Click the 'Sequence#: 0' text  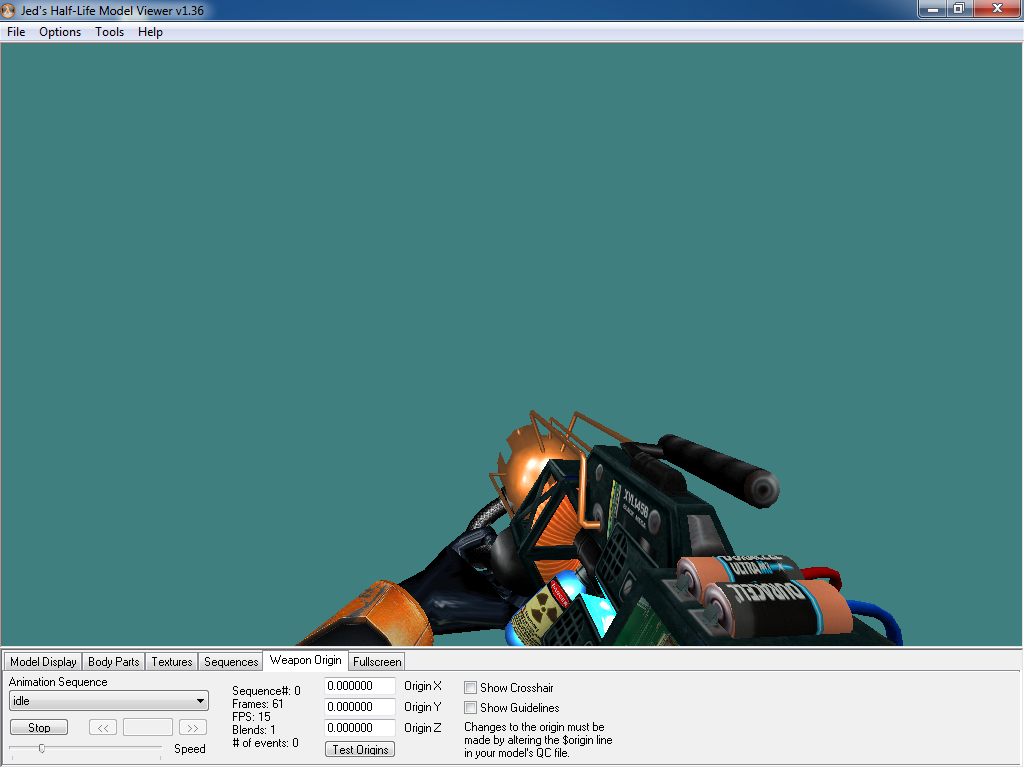click(266, 691)
